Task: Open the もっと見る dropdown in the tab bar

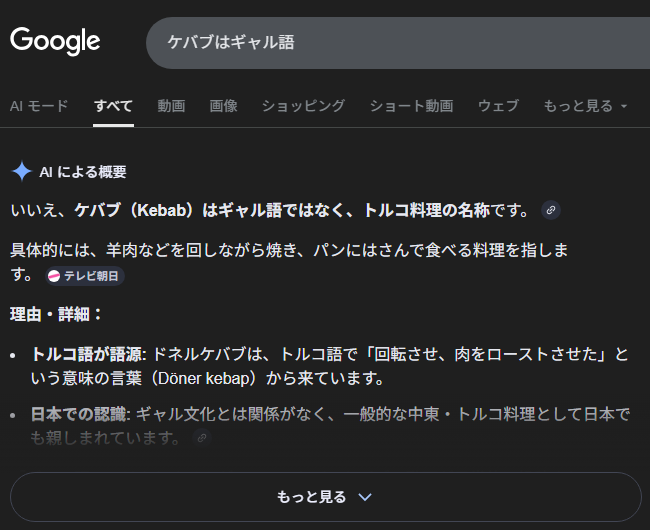Action: (x=585, y=105)
